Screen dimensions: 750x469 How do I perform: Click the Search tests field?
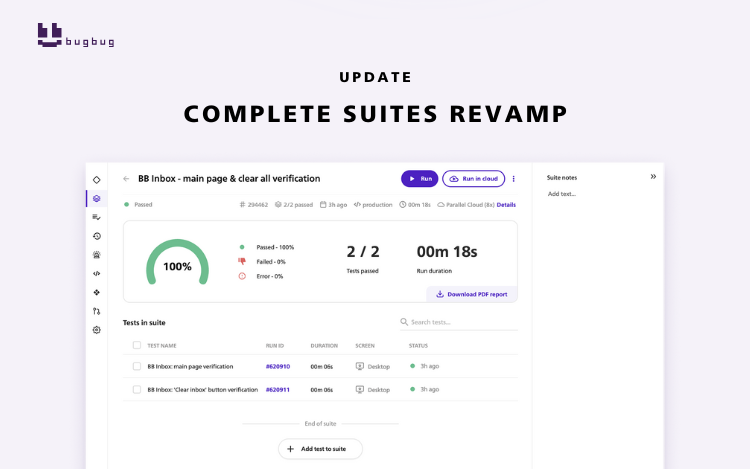tap(460, 322)
